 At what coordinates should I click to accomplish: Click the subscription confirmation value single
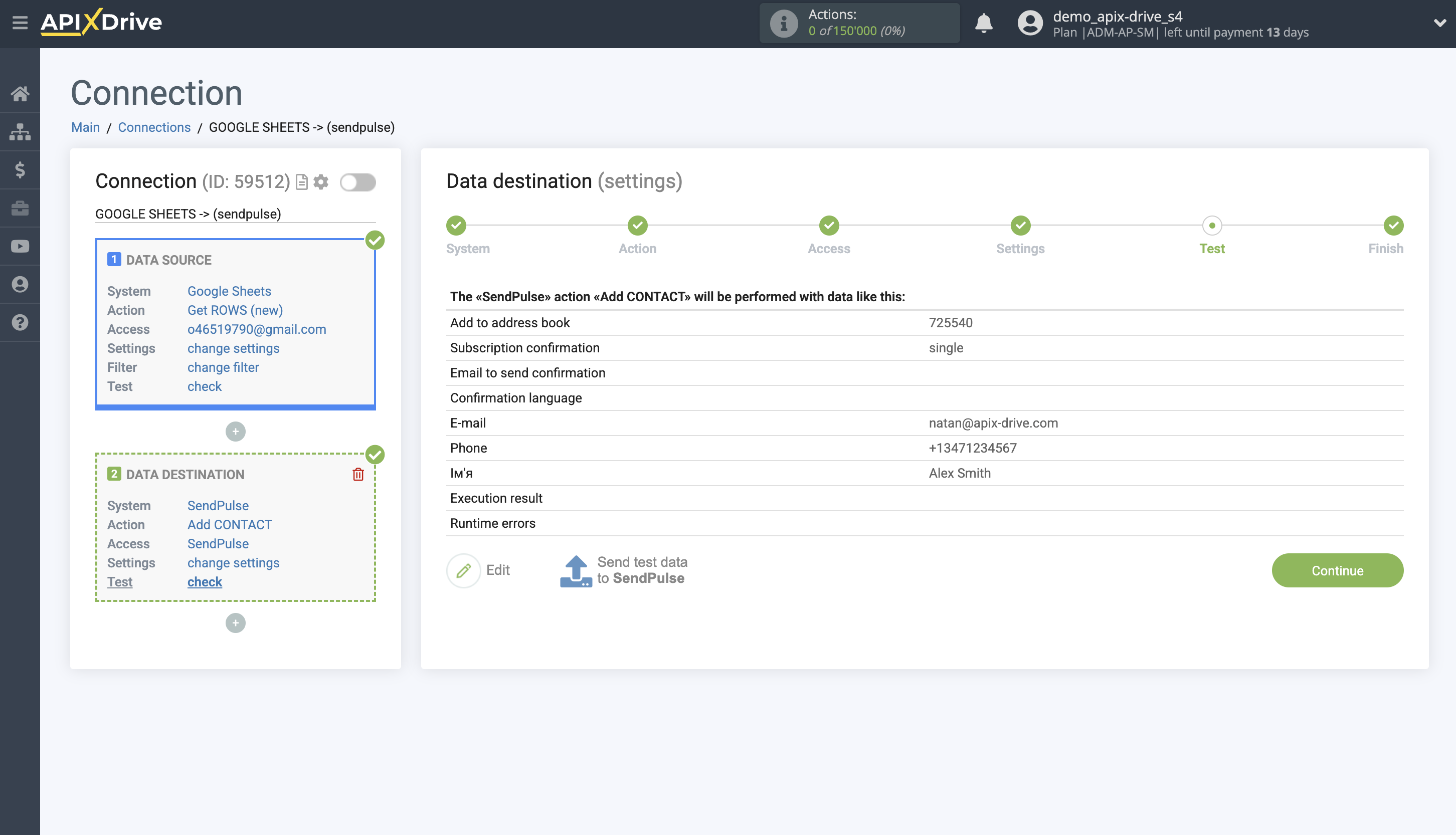(x=946, y=348)
